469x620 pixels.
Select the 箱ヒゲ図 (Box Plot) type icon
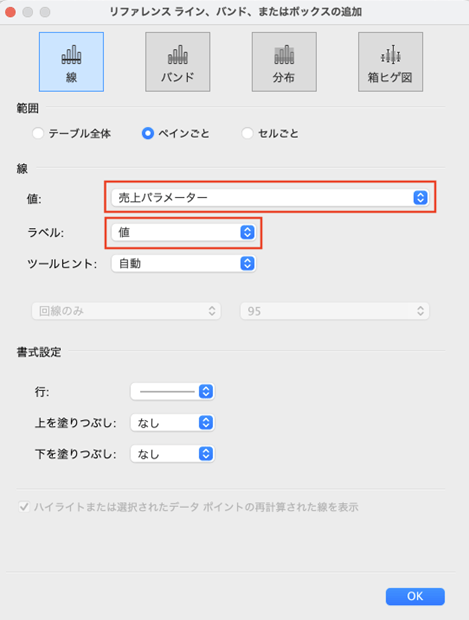390,62
